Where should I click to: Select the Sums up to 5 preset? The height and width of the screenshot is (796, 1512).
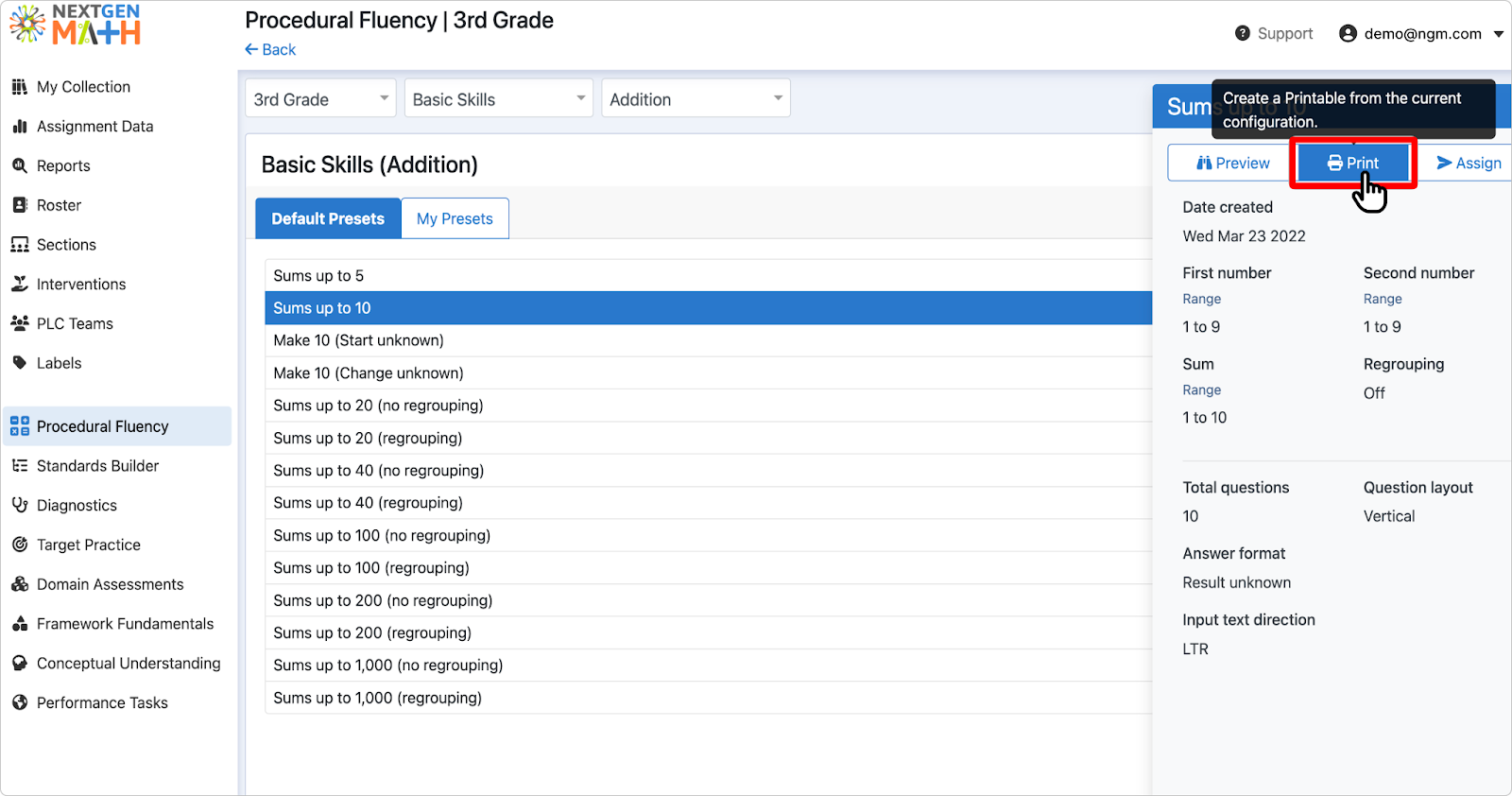709,275
